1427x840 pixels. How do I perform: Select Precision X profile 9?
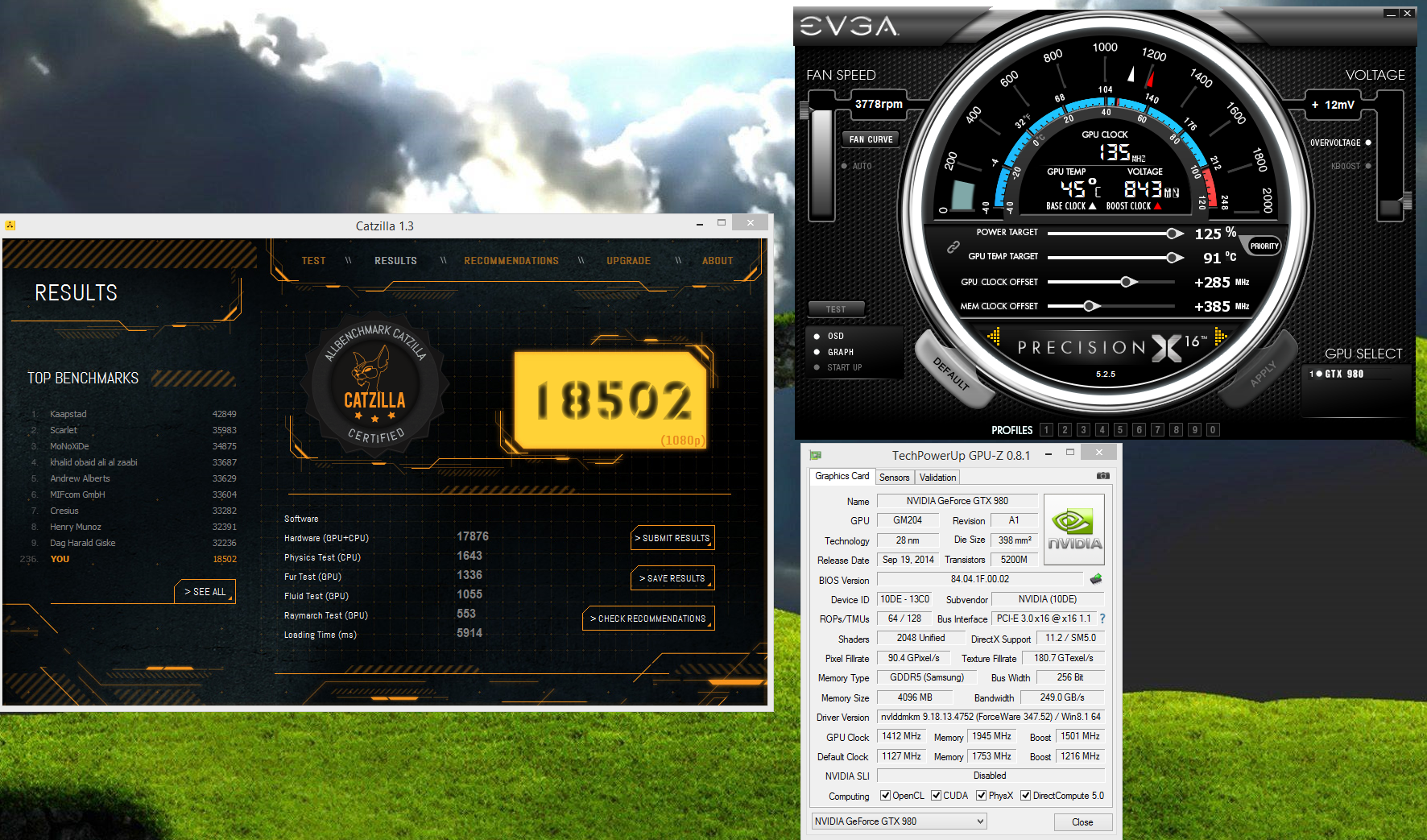click(x=1194, y=430)
